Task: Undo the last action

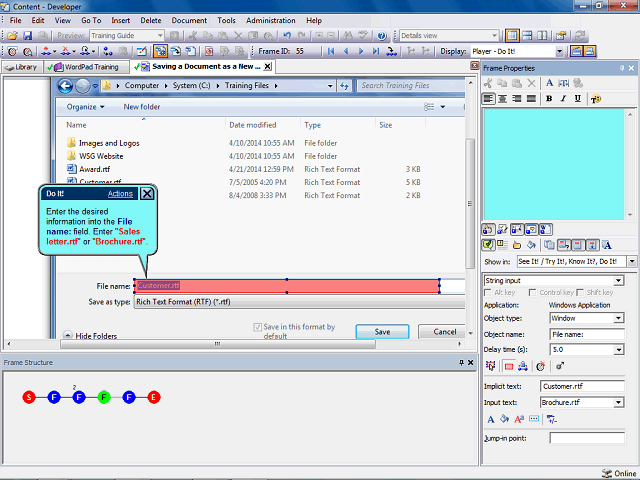Action: pos(287,36)
